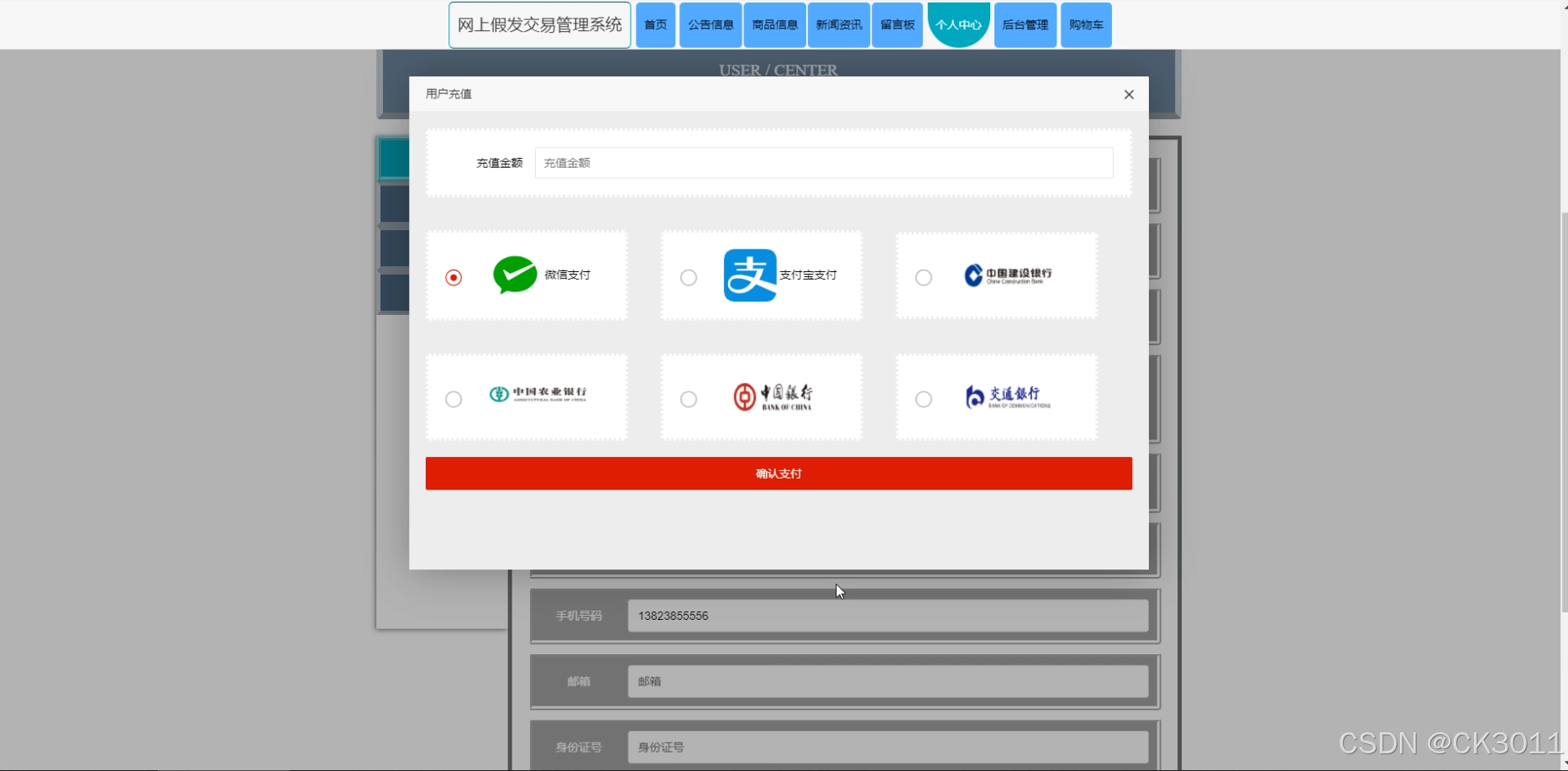1568x771 pixels.
Task: Click the Alipay blue logo
Action: pos(750,275)
